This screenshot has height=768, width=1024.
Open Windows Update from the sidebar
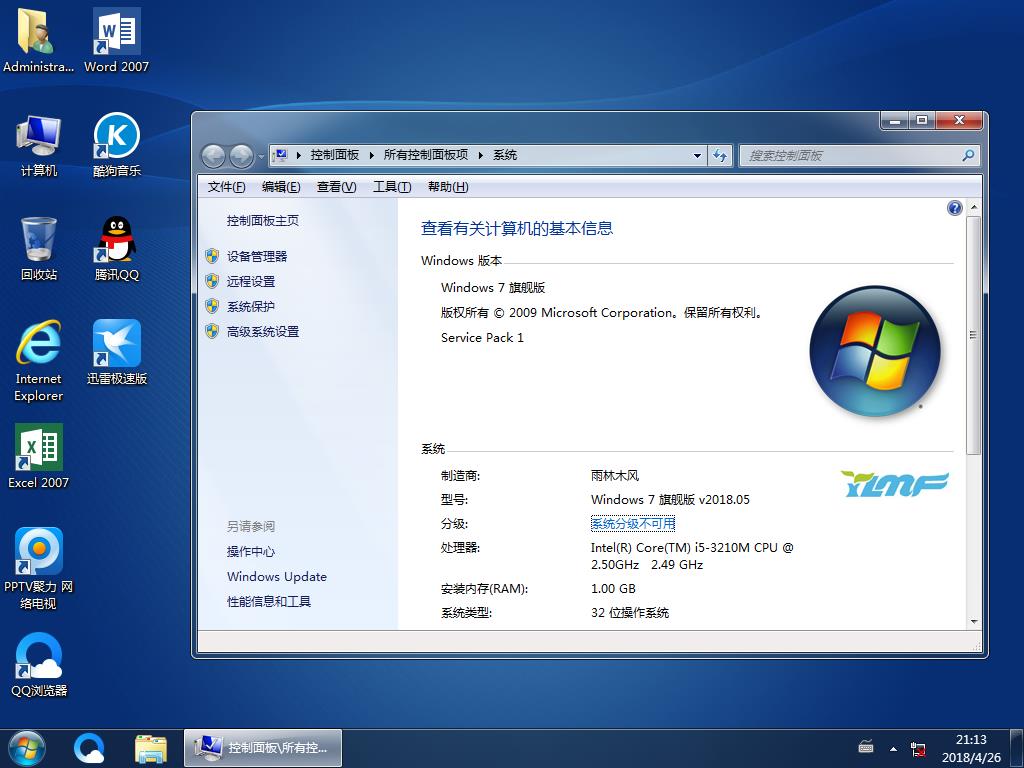click(x=277, y=577)
